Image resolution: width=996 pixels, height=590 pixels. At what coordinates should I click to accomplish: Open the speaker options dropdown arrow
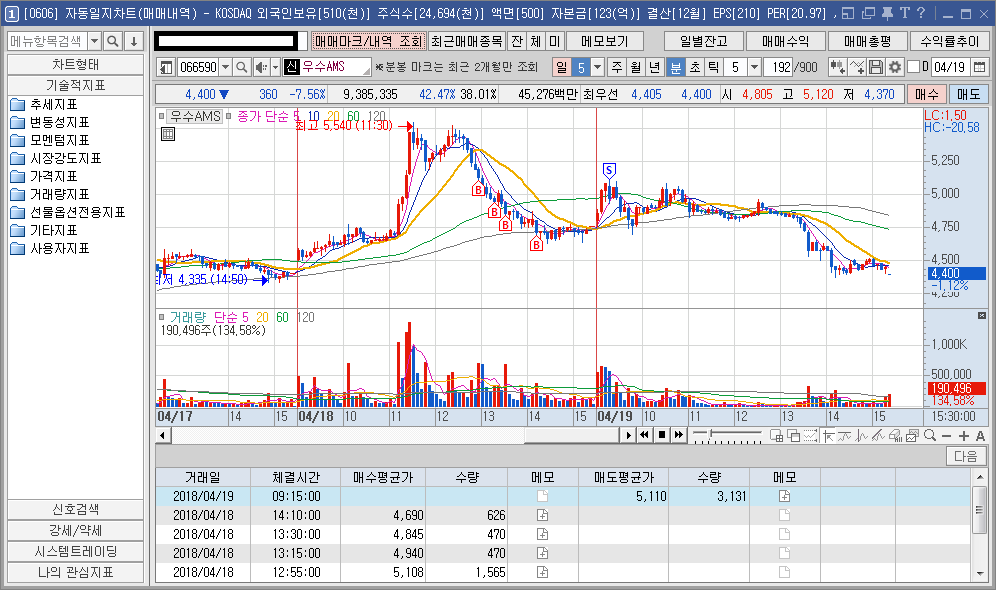pos(275,67)
